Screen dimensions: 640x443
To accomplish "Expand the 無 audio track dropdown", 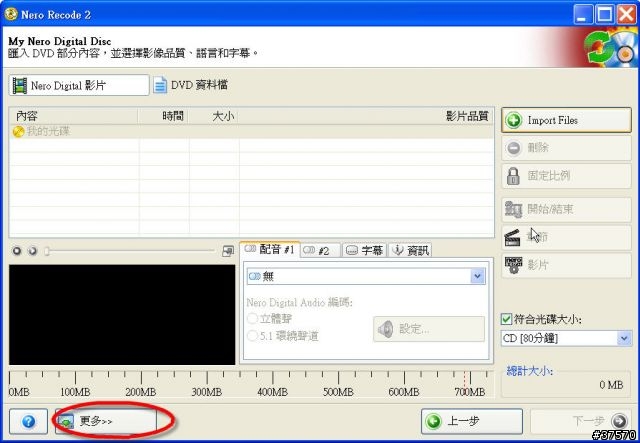I will [x=478, y=276].
